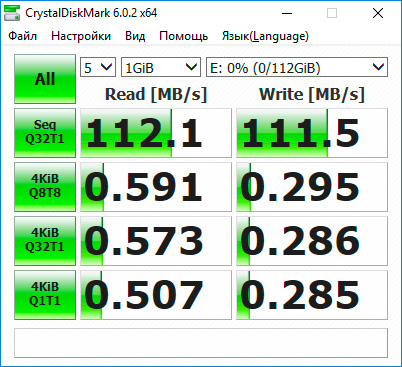Click the CrystalDiskMark app icon in title bar
Image resolution: width=402 pixels, height=367 pixels.
12,13
